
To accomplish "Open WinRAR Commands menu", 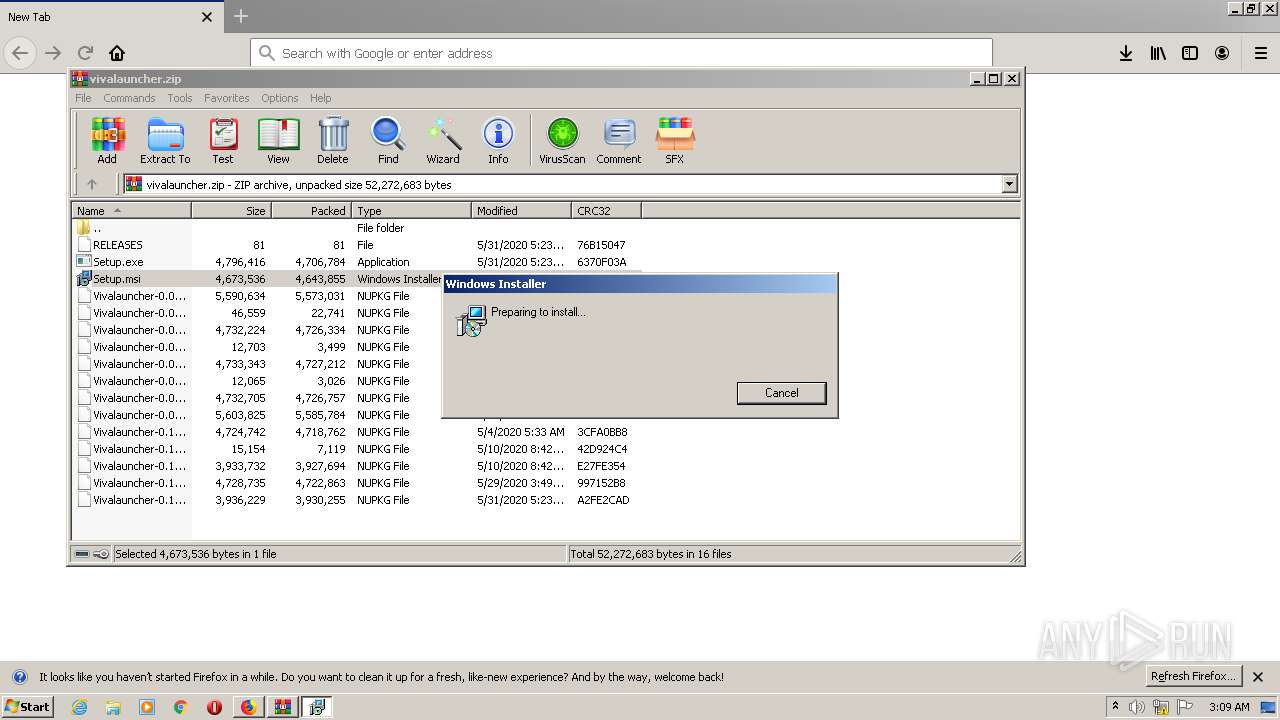I will (129, 98).
